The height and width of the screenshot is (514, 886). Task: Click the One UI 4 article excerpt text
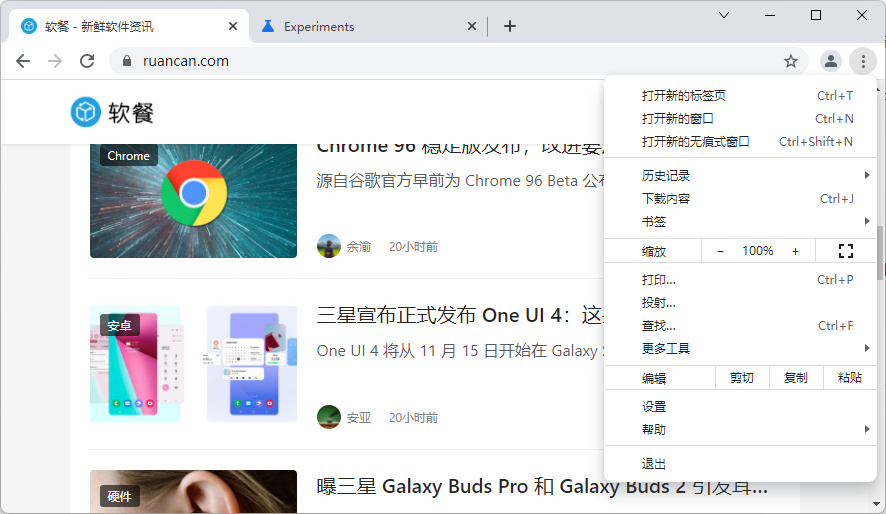pyautogui.click(x=460, y=351)
